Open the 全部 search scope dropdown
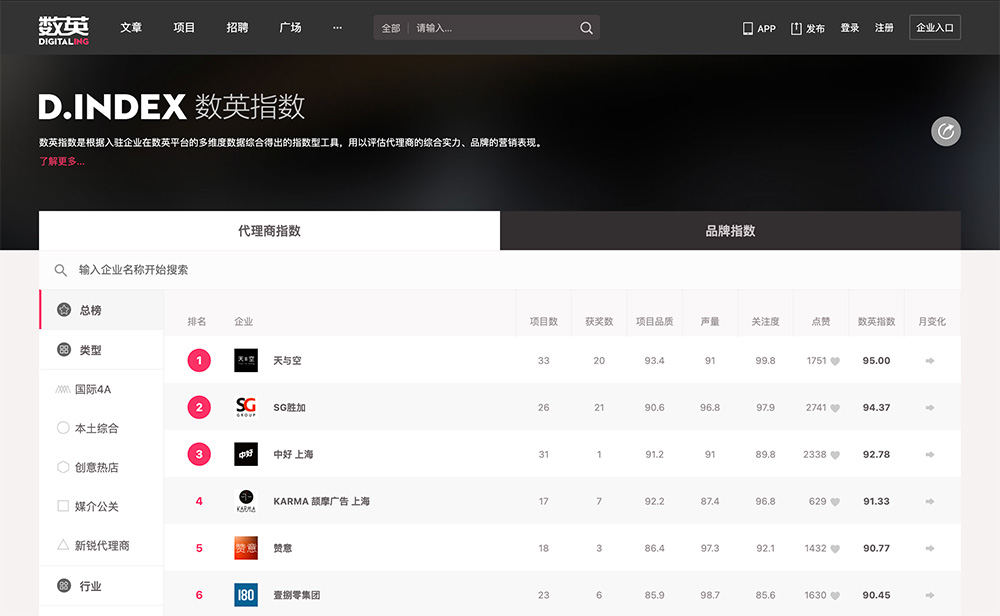The image size is (1000, 616). coord(390,28)
